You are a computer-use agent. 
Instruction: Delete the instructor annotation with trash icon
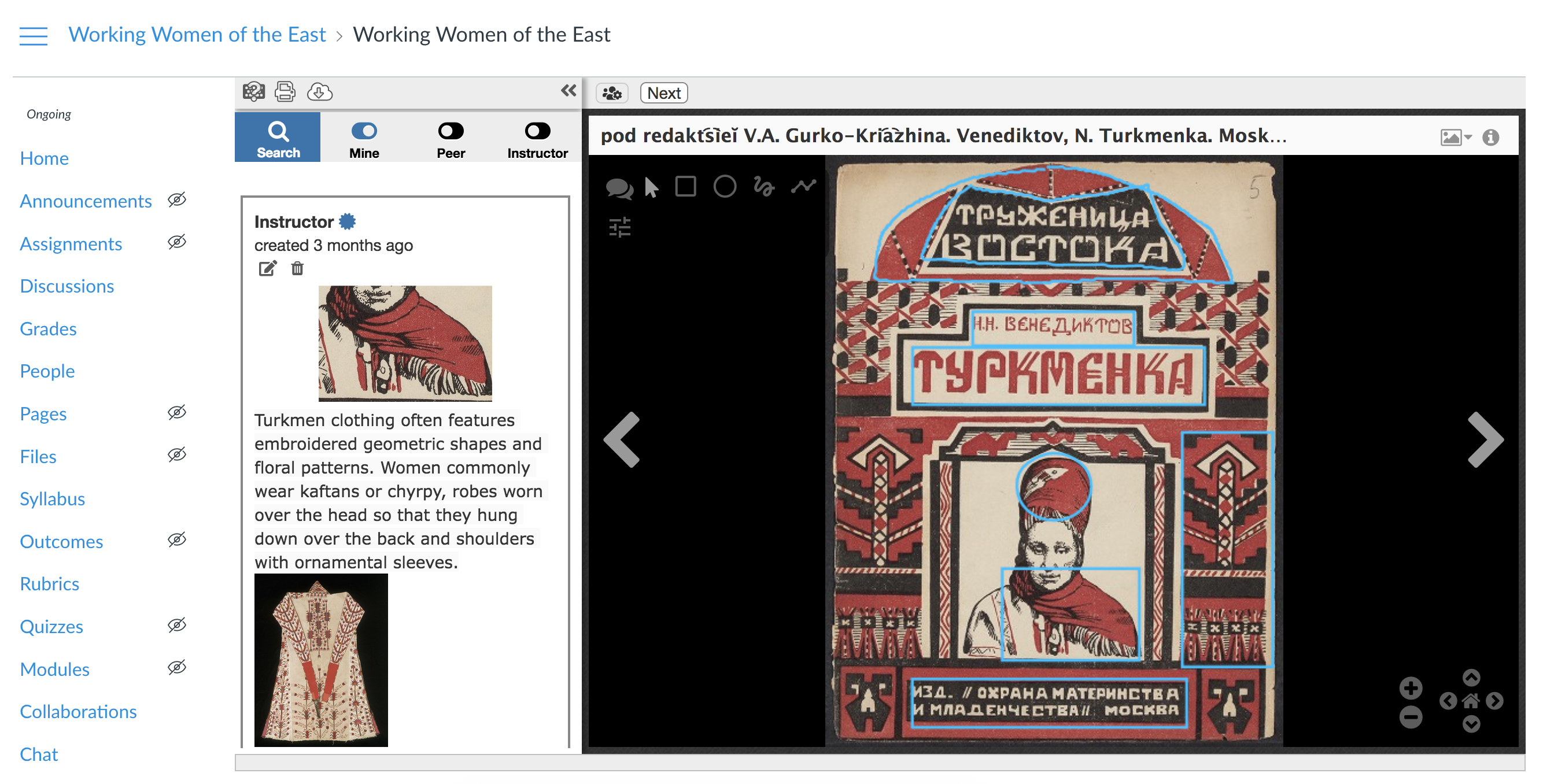click(297, 268)
